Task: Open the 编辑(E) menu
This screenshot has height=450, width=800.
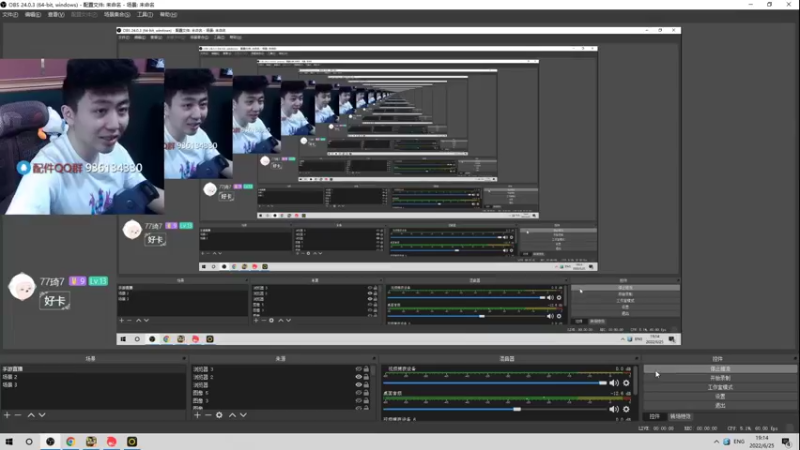Action: 33,15
